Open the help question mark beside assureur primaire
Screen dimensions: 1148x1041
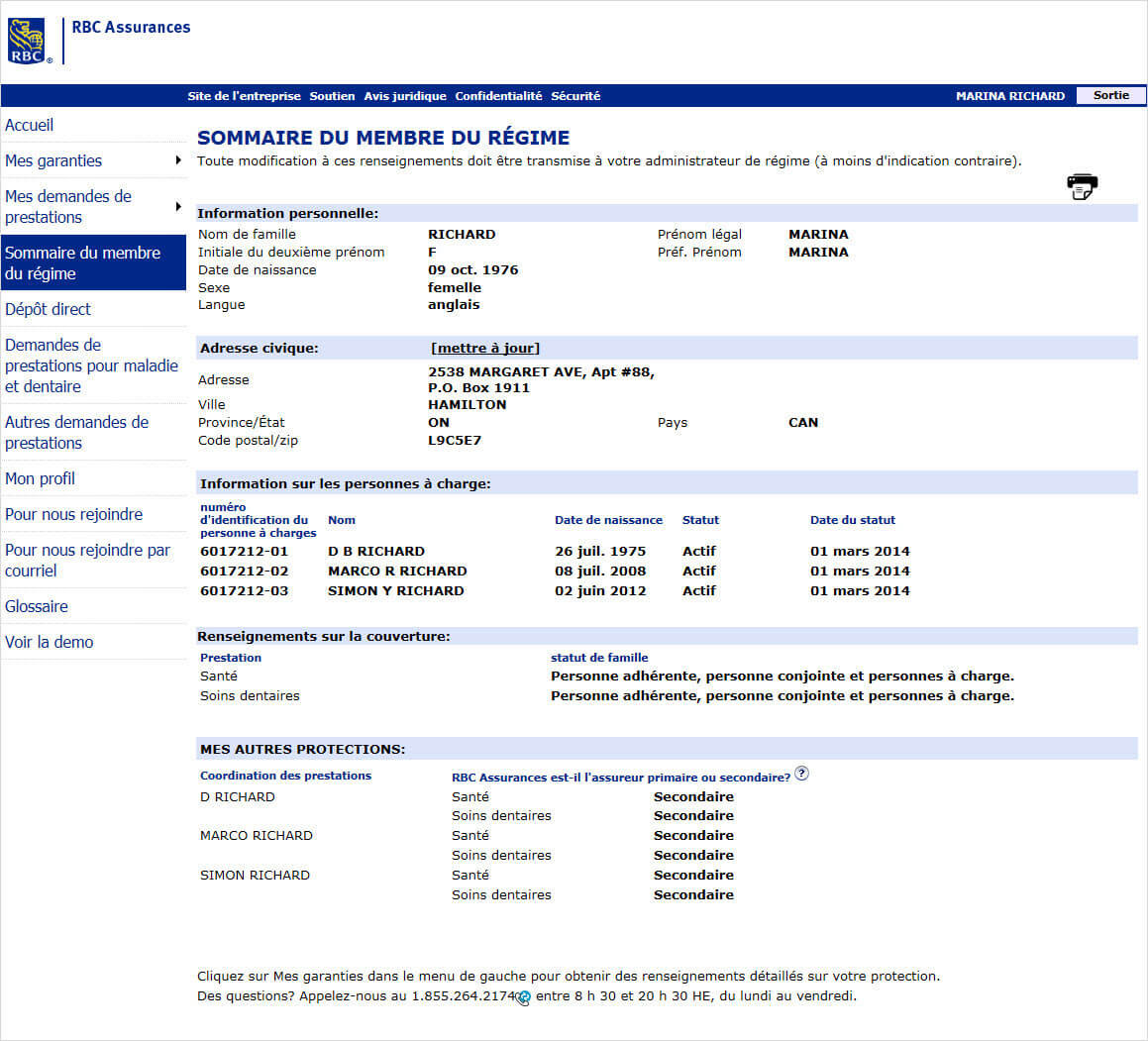(x=801, y=774)
